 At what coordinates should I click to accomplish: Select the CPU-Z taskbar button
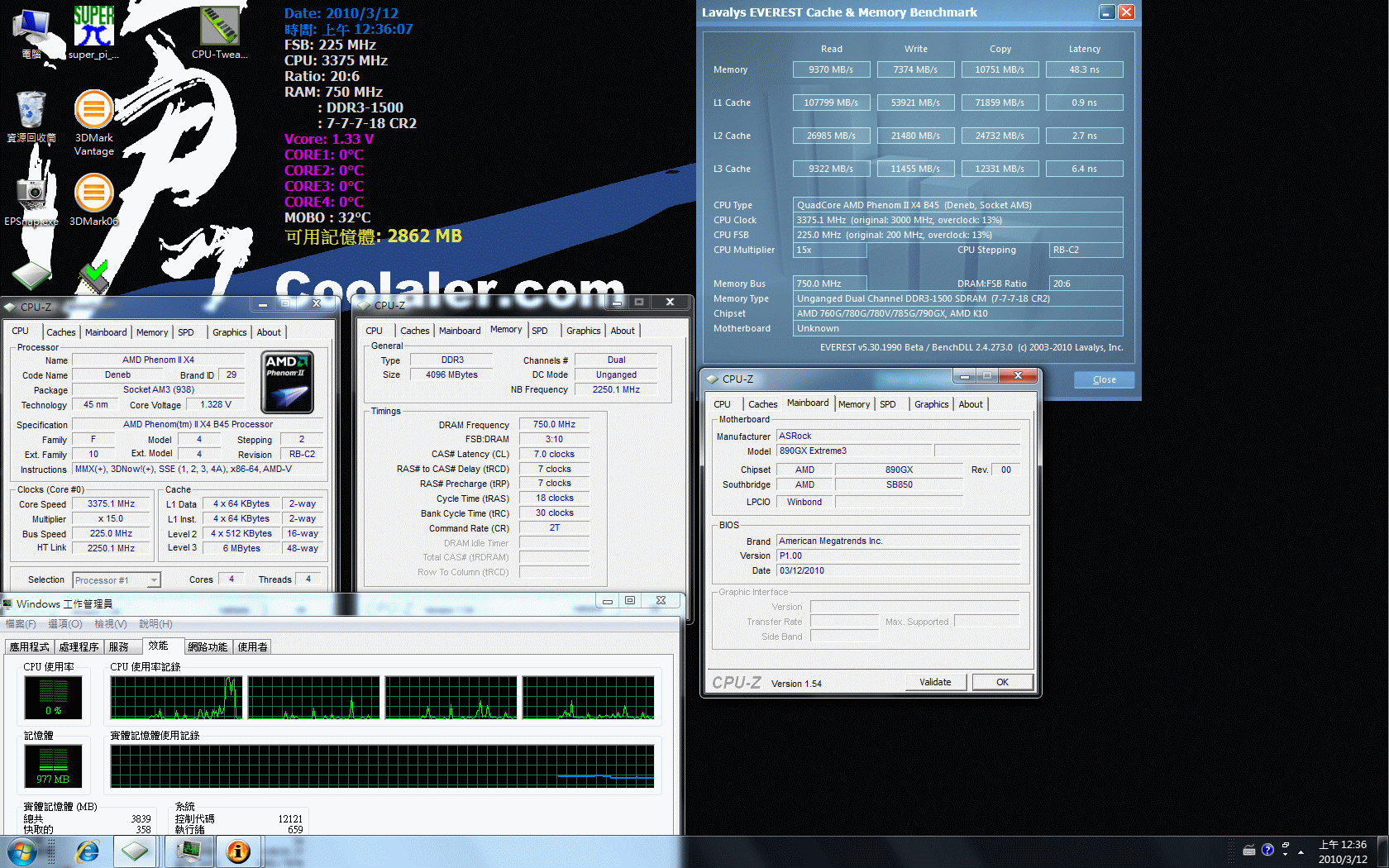(x=135, y=851)
